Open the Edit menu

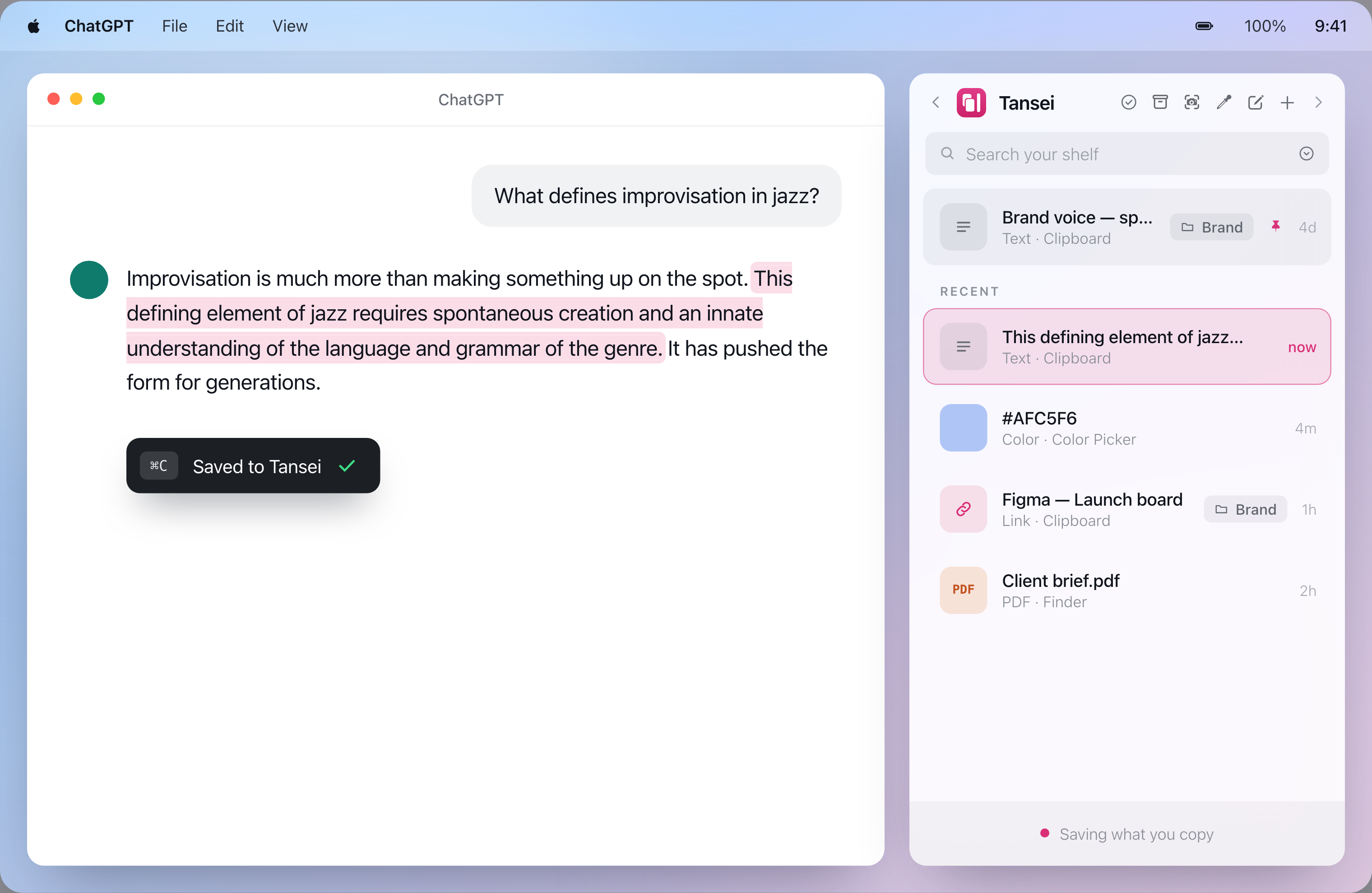click(229, 26)
